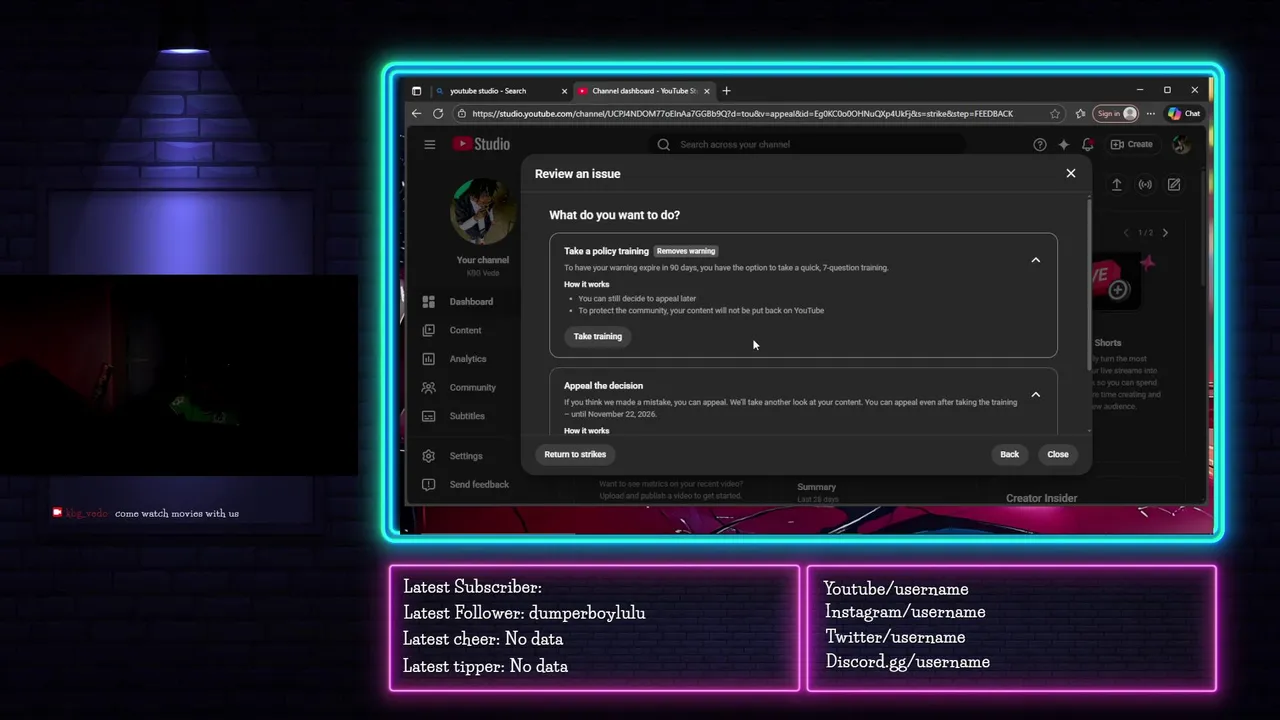Select the Channel dashboard - YouTube Studio tab
The image size is (1280, 720).
pyautogui.click(x=643, y=91)
